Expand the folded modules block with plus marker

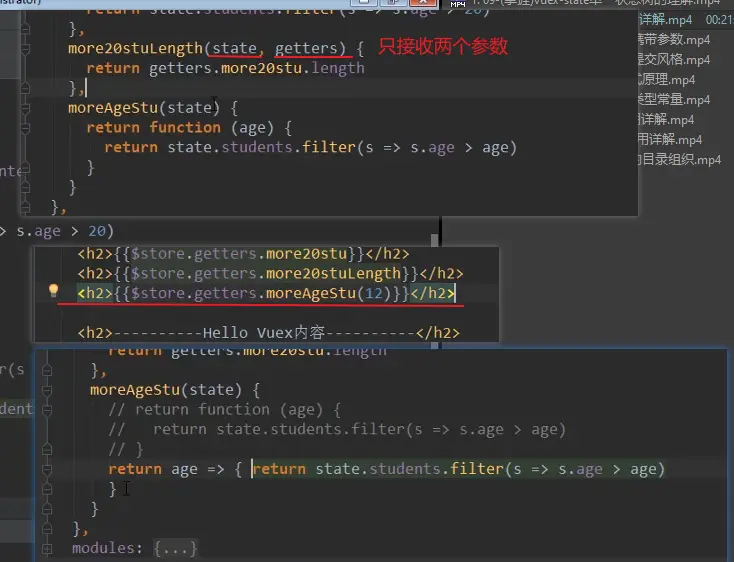coord(47,548)
